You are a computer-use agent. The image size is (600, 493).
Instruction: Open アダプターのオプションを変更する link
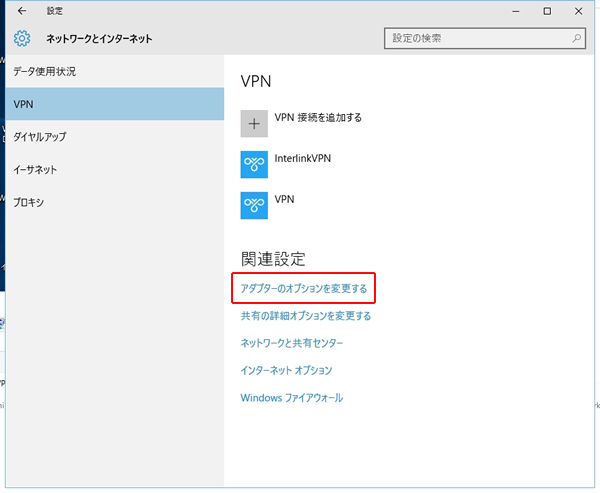point(304,289)
